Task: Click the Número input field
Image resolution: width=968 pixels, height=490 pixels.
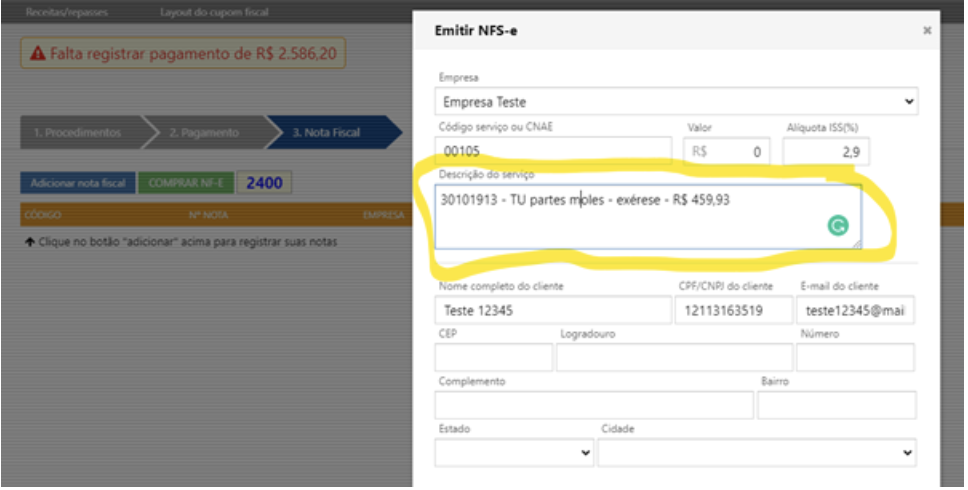Action: 856,357
